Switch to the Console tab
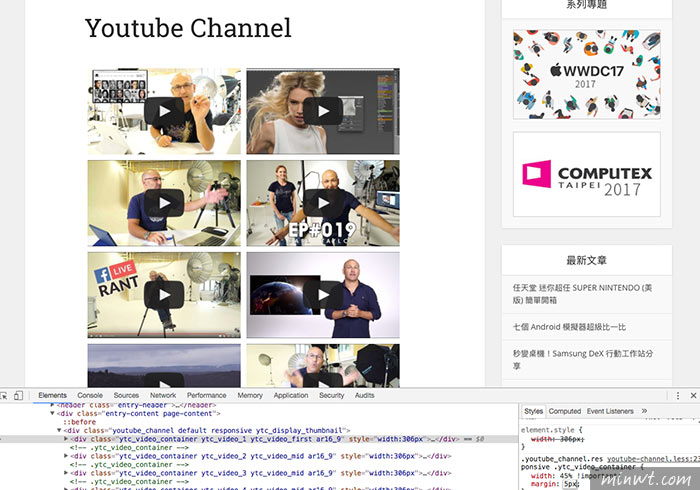 click(x=90, y=395)
